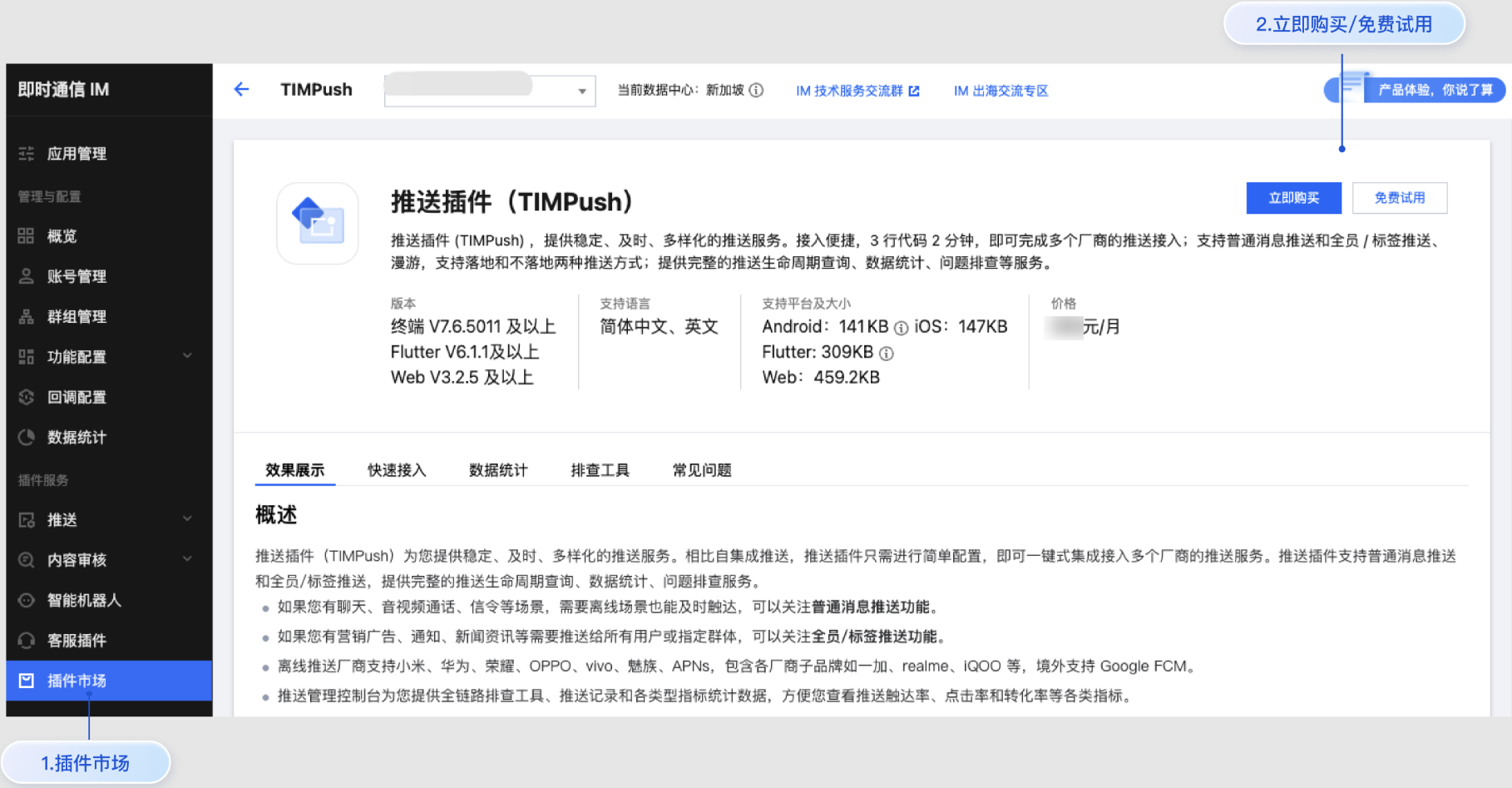Click the 功能配置 icon in sidebar
This screenshot has width=1512, height=788.
tap(27, 357)
